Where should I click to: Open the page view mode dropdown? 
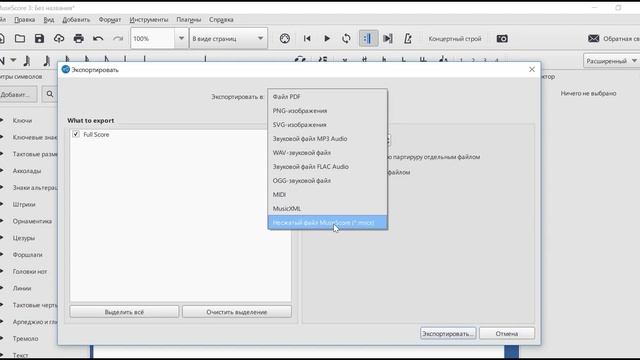[x=228, y=38]
